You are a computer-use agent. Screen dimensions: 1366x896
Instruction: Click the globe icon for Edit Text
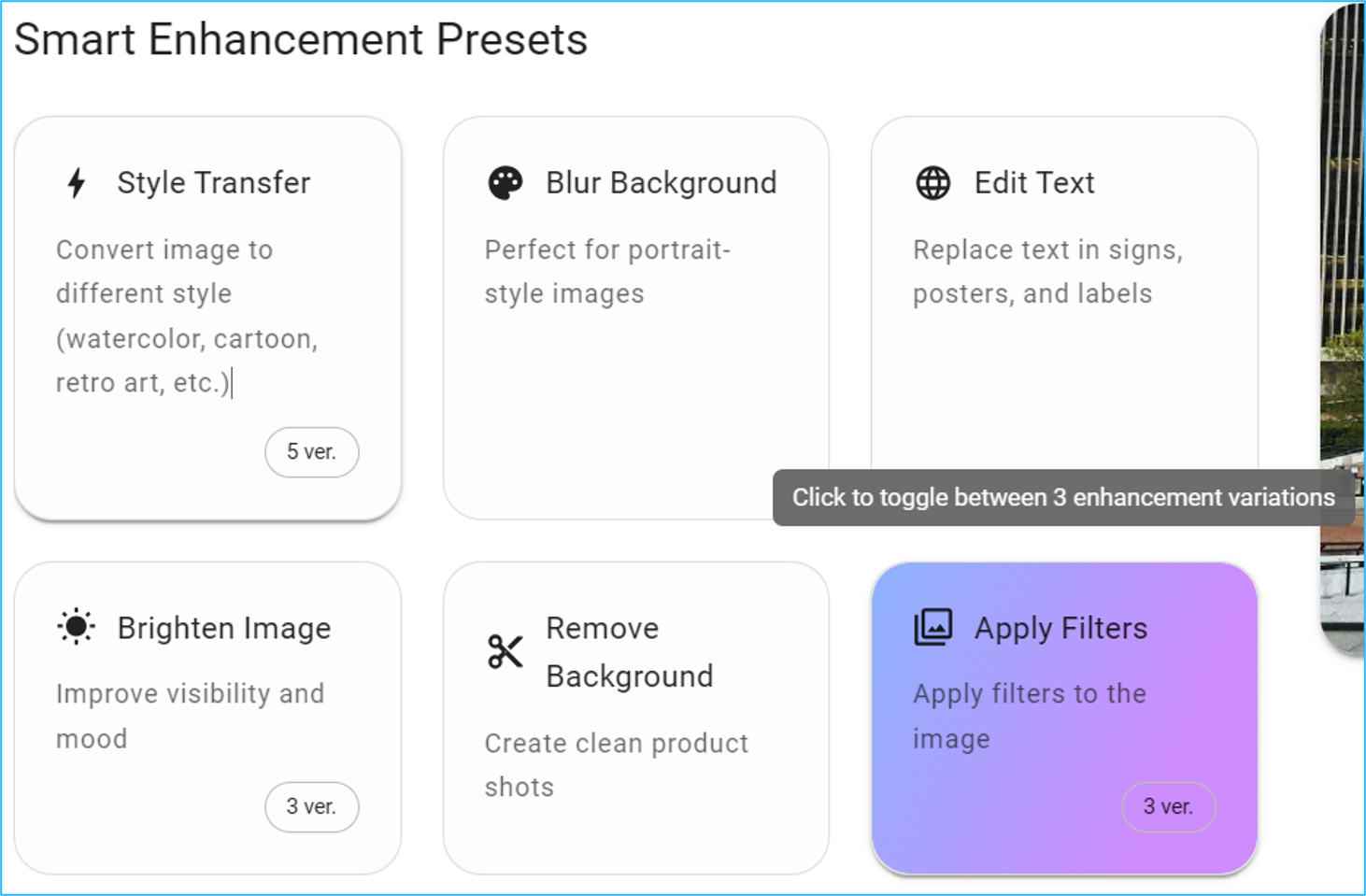(933, 183)
